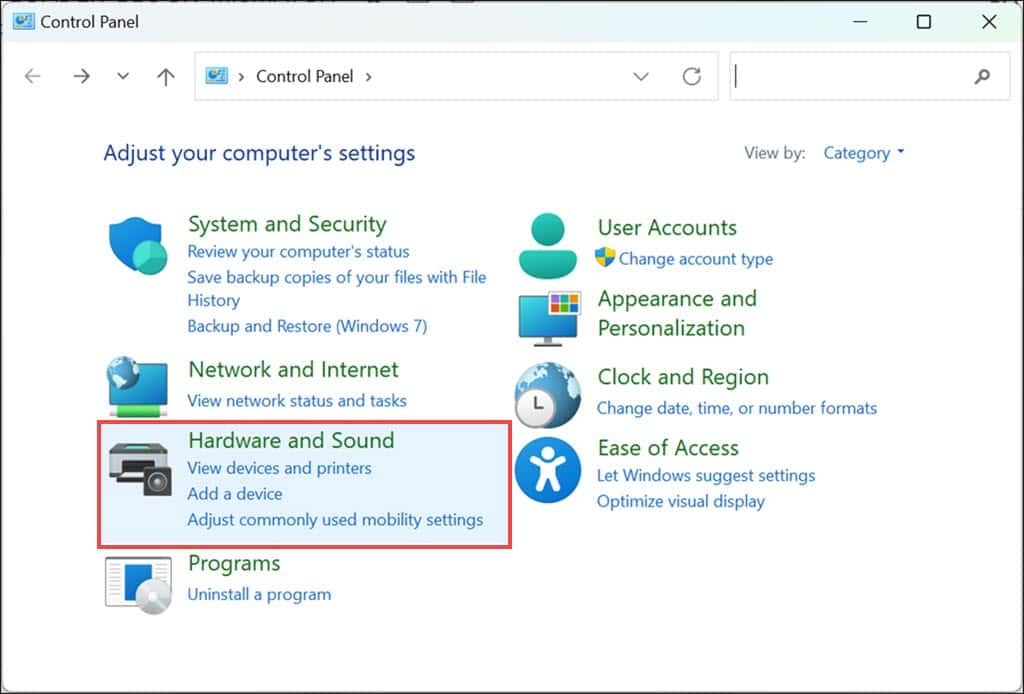This screenshot has height=694, width=1024.
Task: Open the Programs disc icon
Action: point(138,585)
